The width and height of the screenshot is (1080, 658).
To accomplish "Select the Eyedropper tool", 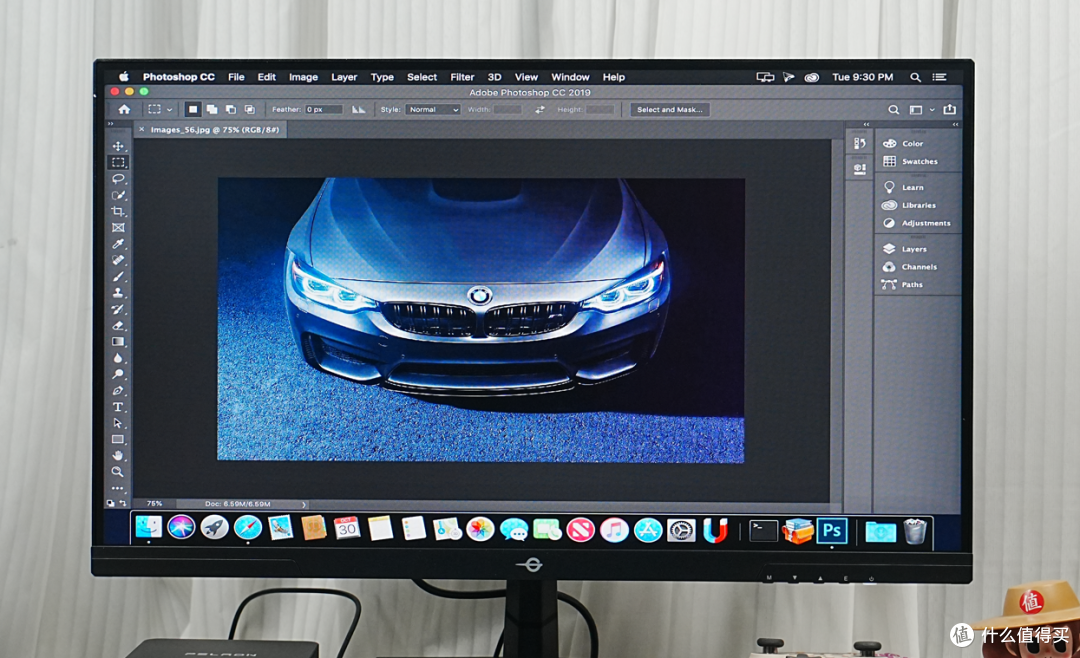I will (118, 244).
